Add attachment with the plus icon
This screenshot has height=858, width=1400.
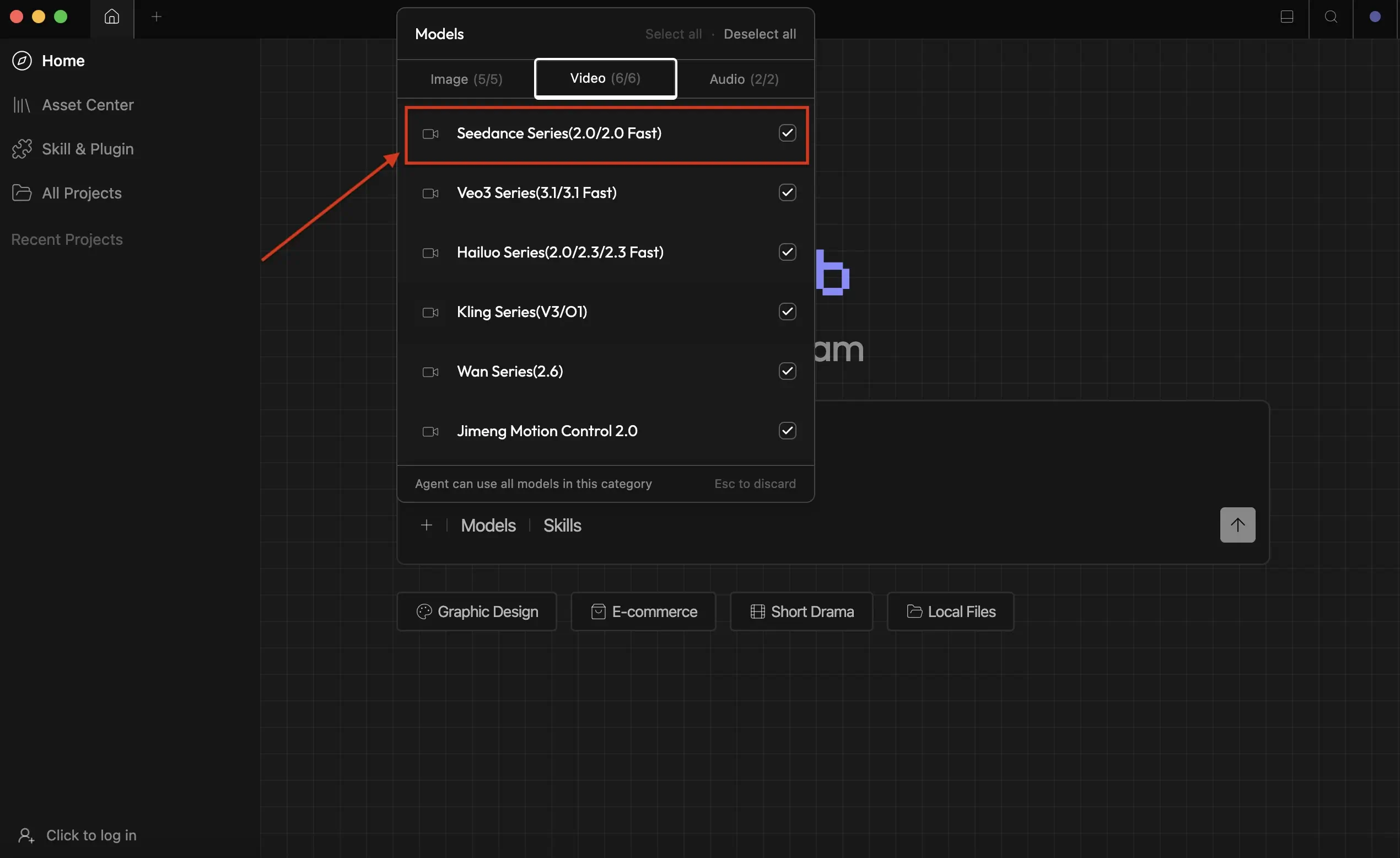426,525
